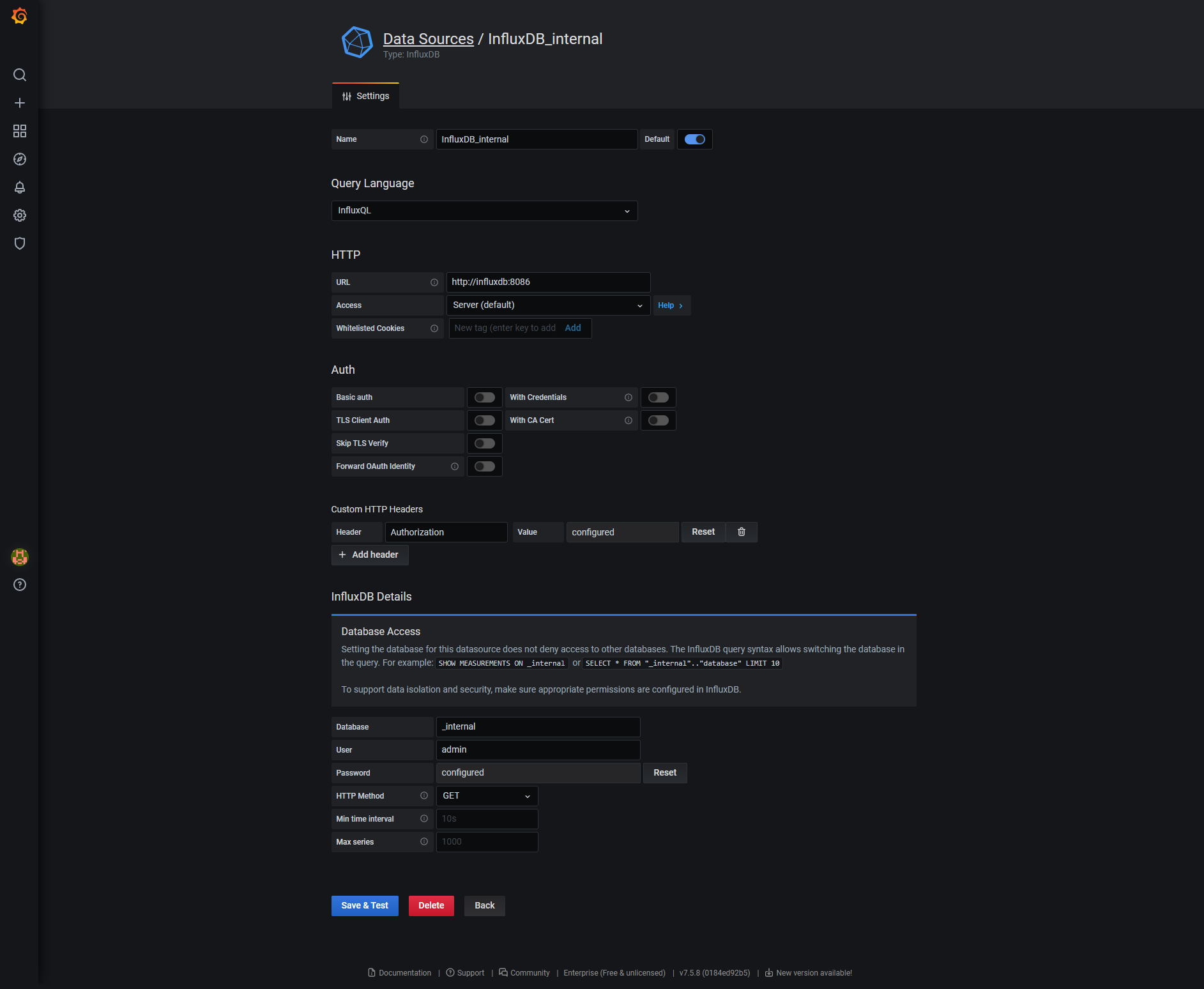
Task: Open the Help question mark icon
Action: pos(19,585)
